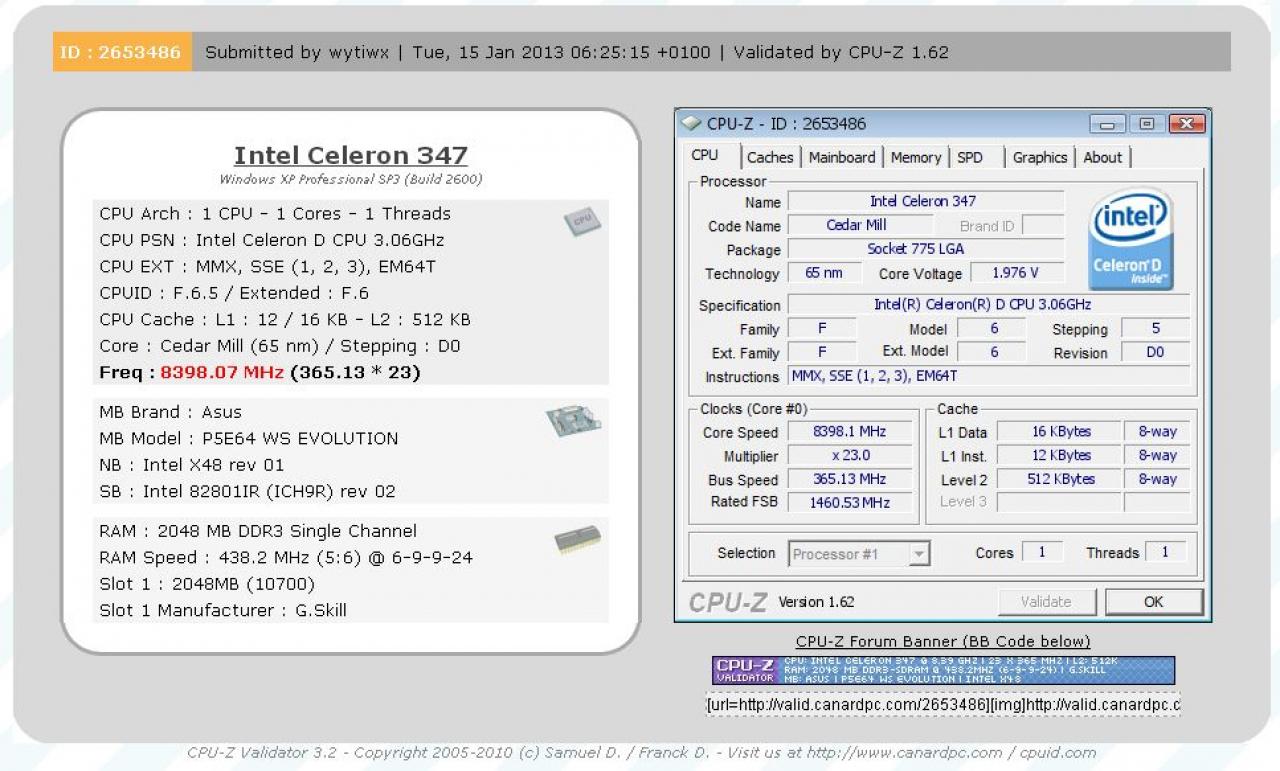The height and width of the screenshot is (771, 1280).
Task: Click the Instructions field MMX, SSE
Action: point(989,377)
